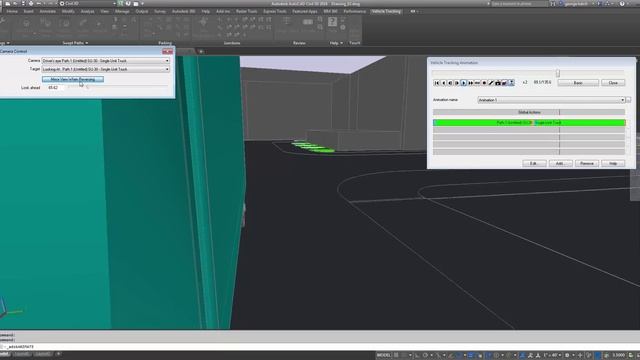Open the help question icon in title bar
Image resolution: width=640 pixels, height=360 pixels.
622,3
